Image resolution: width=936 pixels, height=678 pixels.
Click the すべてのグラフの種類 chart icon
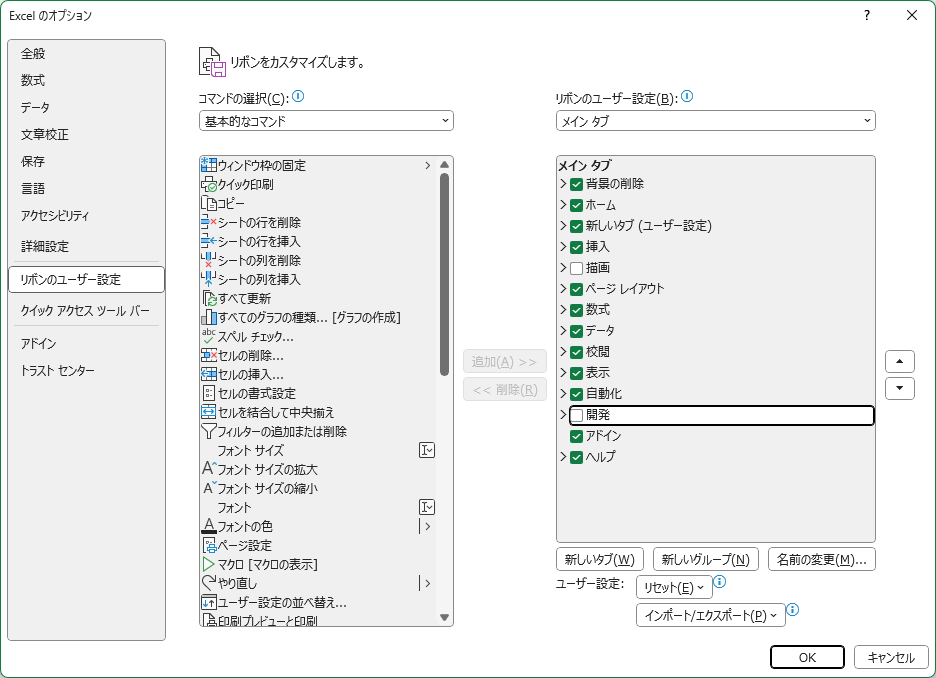coord(208,318)
